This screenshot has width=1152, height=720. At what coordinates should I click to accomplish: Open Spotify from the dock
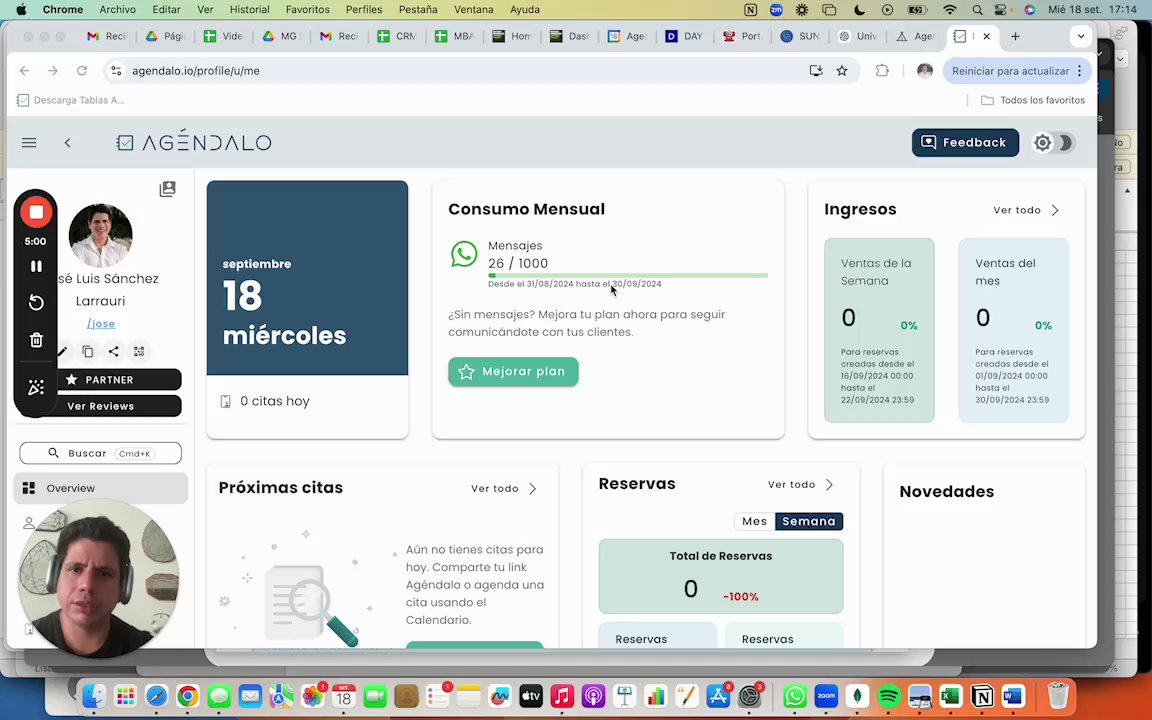(889, 695)
